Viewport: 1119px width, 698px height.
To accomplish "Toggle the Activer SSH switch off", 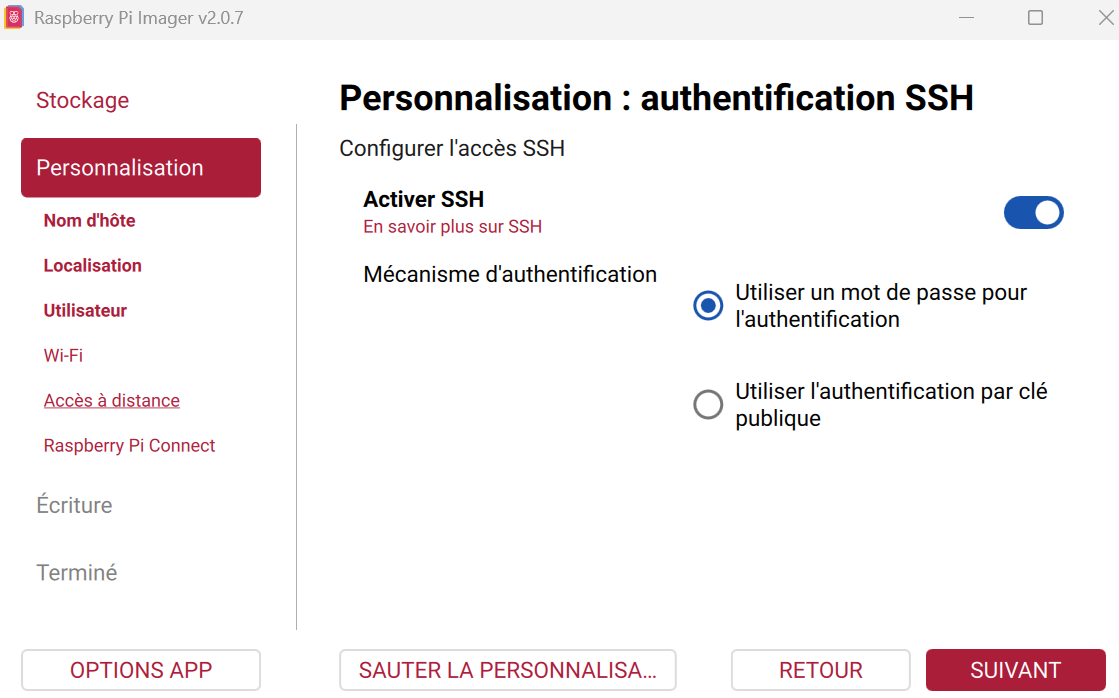I will tap(1033, 212).
